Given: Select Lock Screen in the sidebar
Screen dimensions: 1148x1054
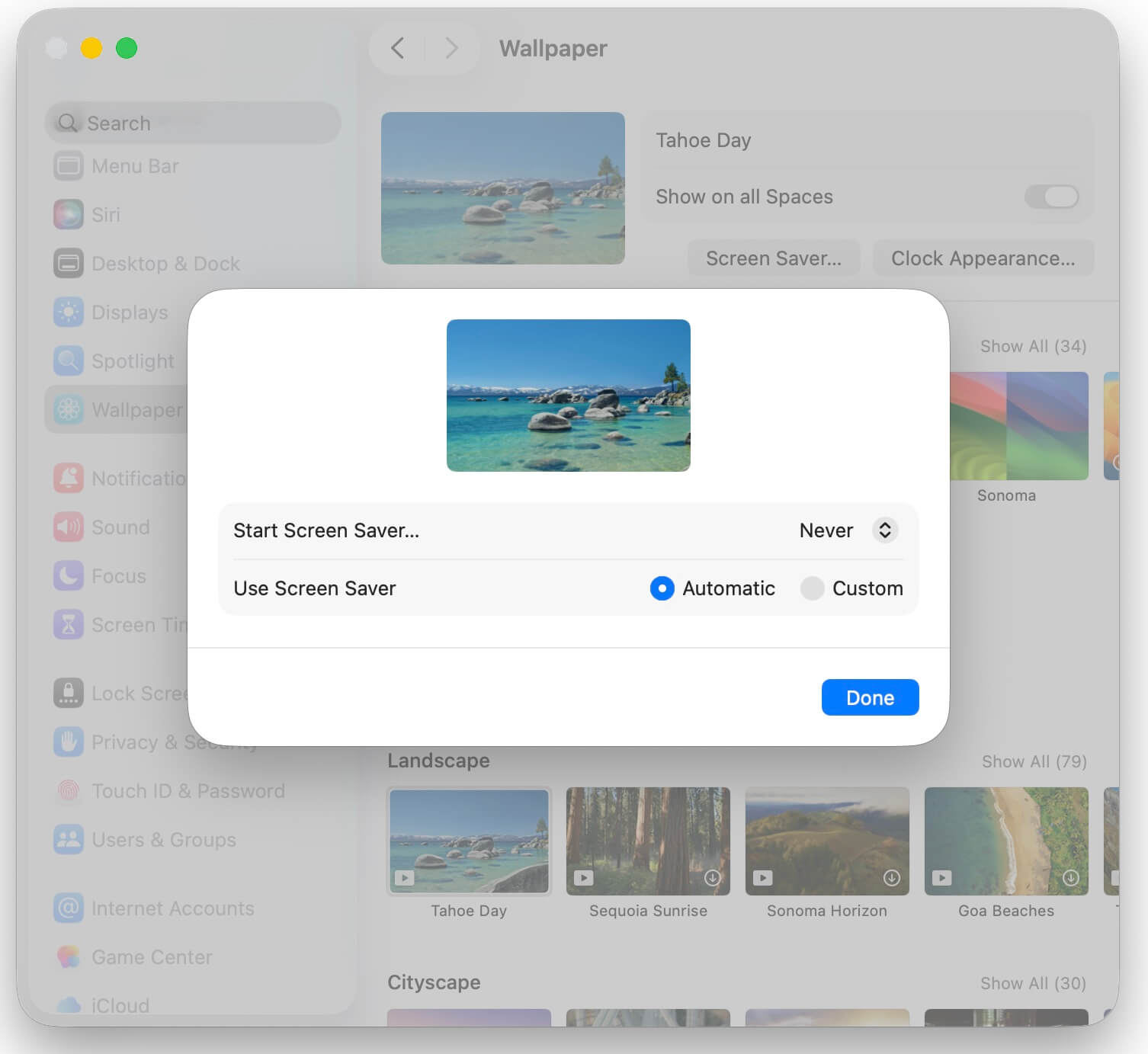Looking at the screenshot, I should 68,693.
